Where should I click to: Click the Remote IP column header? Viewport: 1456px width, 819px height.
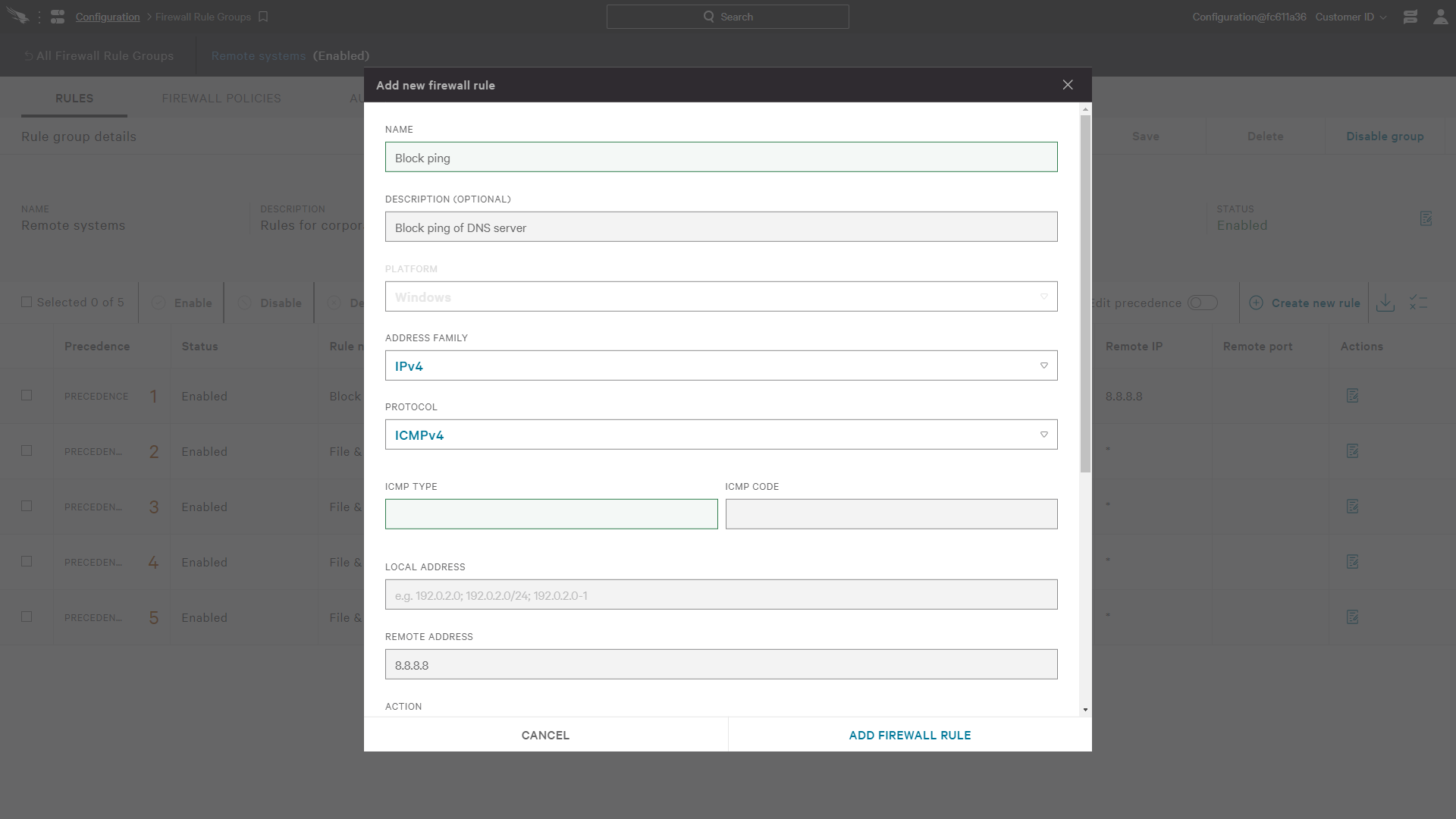pyautogui.click(x=1134, y=347)
